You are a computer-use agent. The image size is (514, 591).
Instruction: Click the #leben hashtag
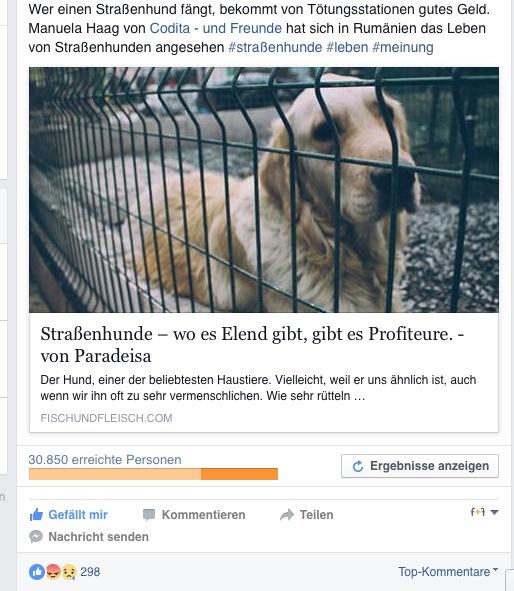coord(347,47)
